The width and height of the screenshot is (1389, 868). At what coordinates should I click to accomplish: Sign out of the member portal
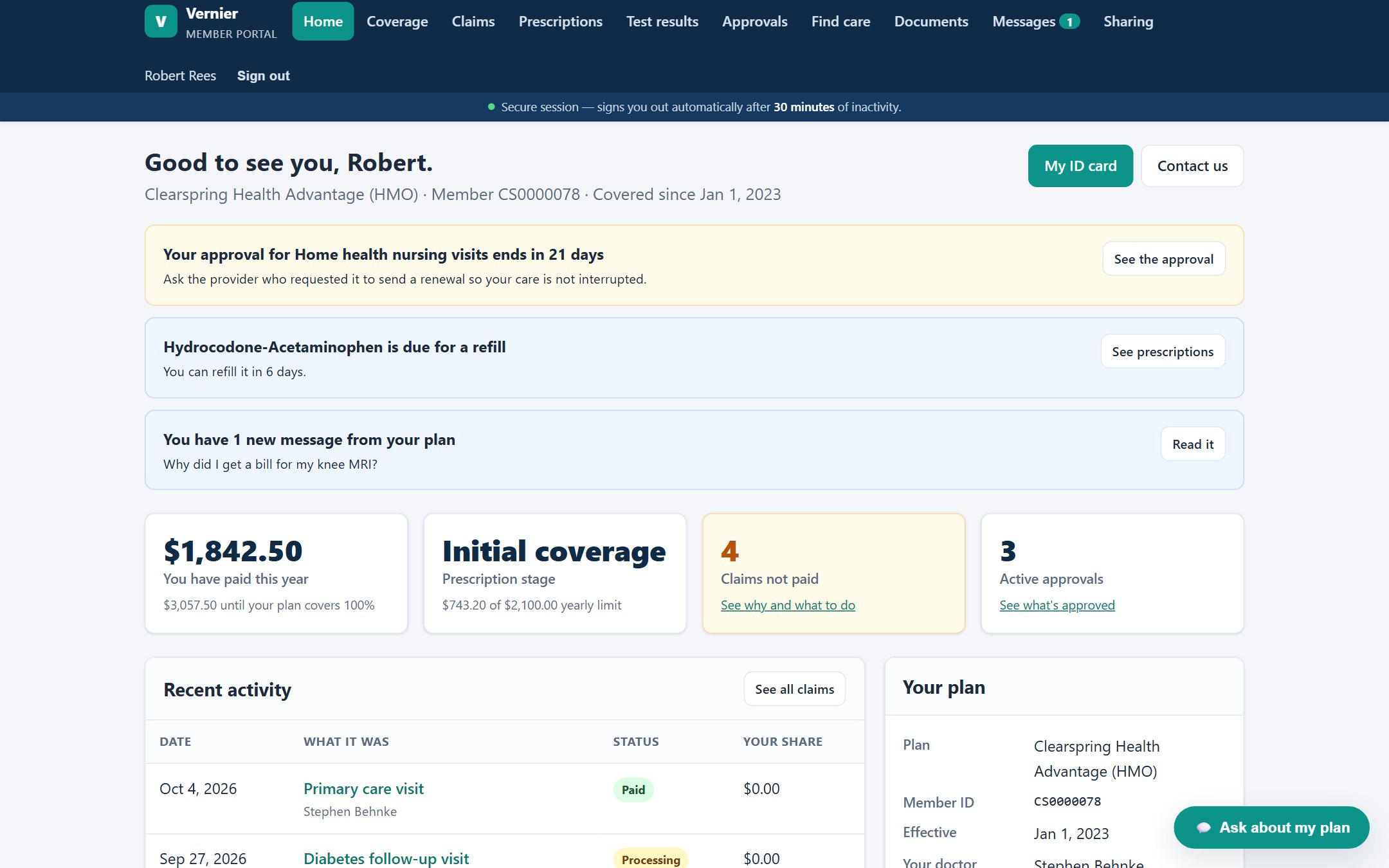(263, 76)
